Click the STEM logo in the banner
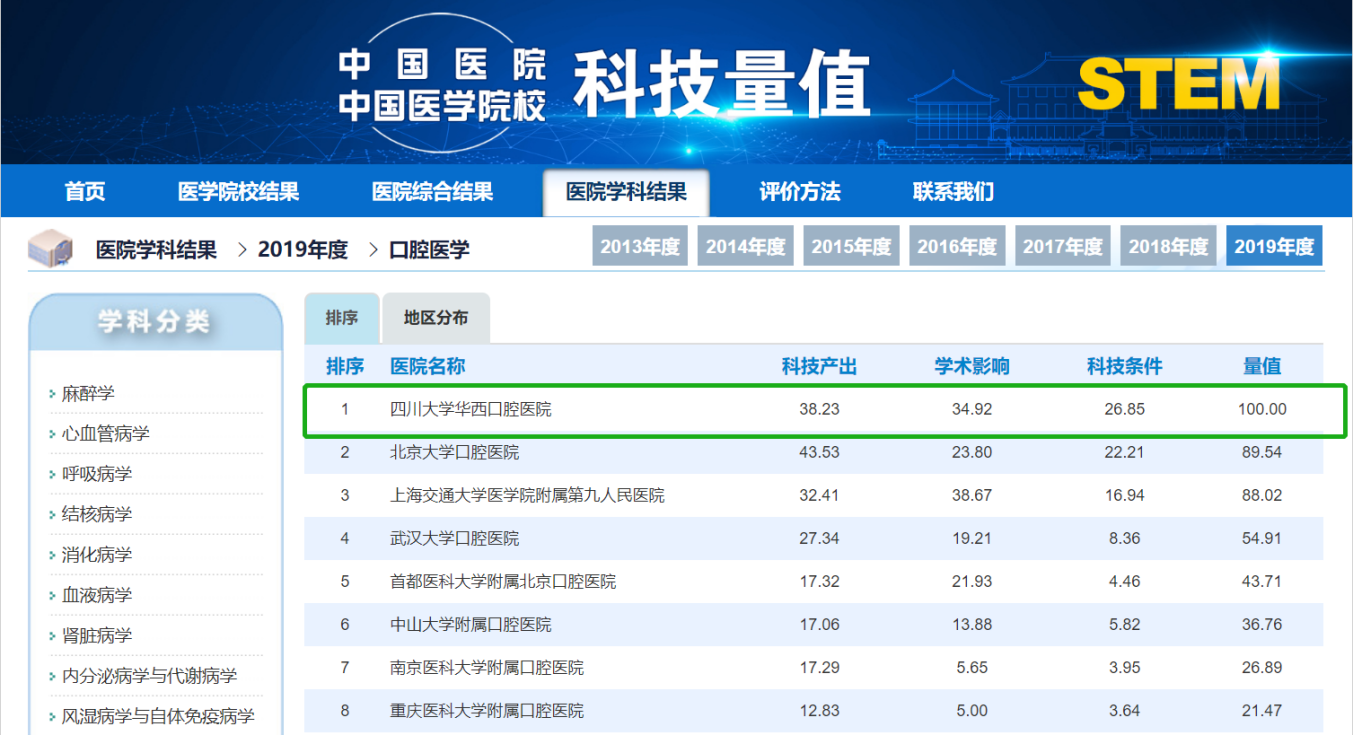The width and height of the screenshot is (1353, 735). click(x=1180, y=83)
